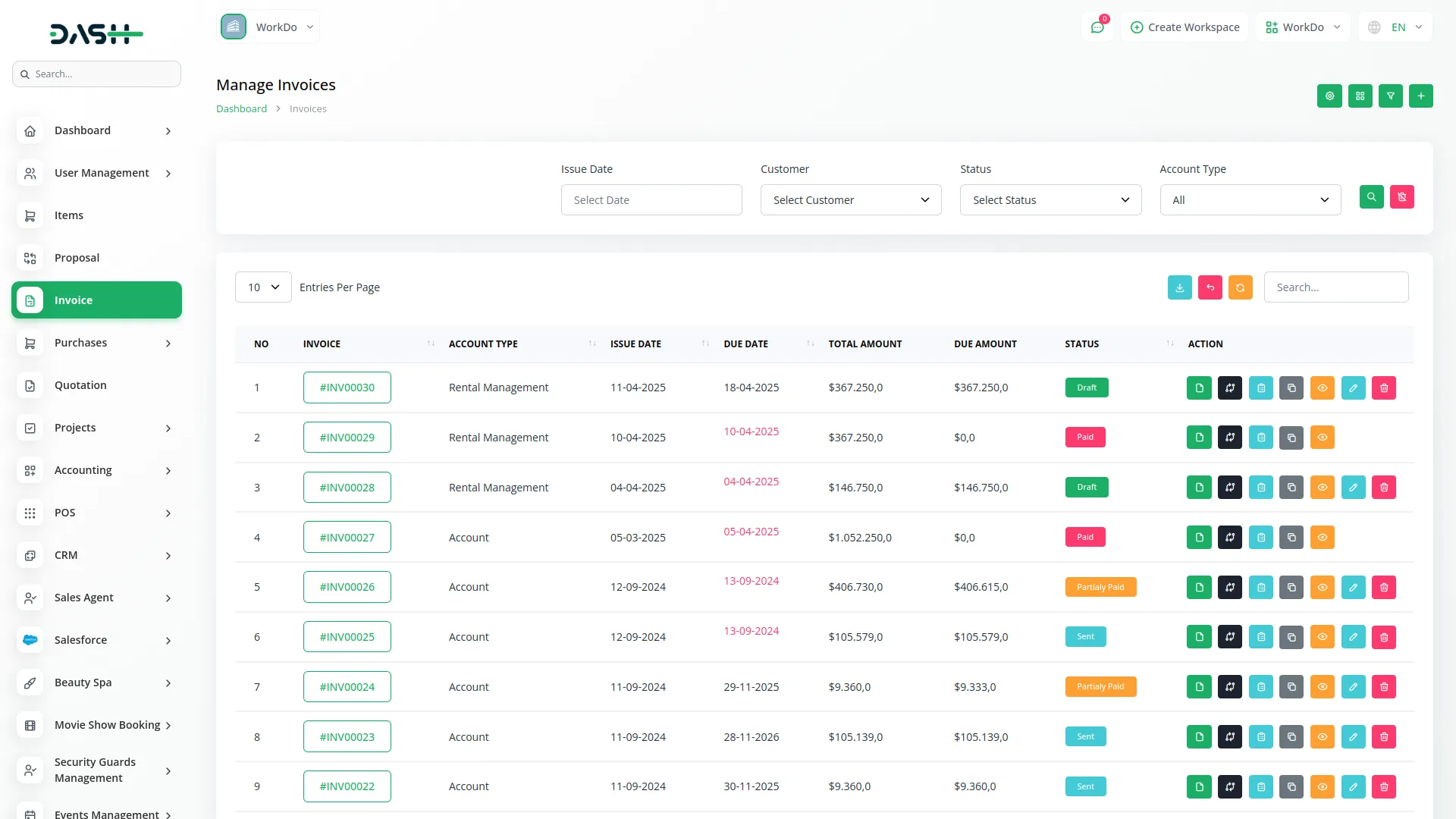Select the clipboard copy icon for #INV00025
The image size is (1456, 819).
tap(1261, 637)
